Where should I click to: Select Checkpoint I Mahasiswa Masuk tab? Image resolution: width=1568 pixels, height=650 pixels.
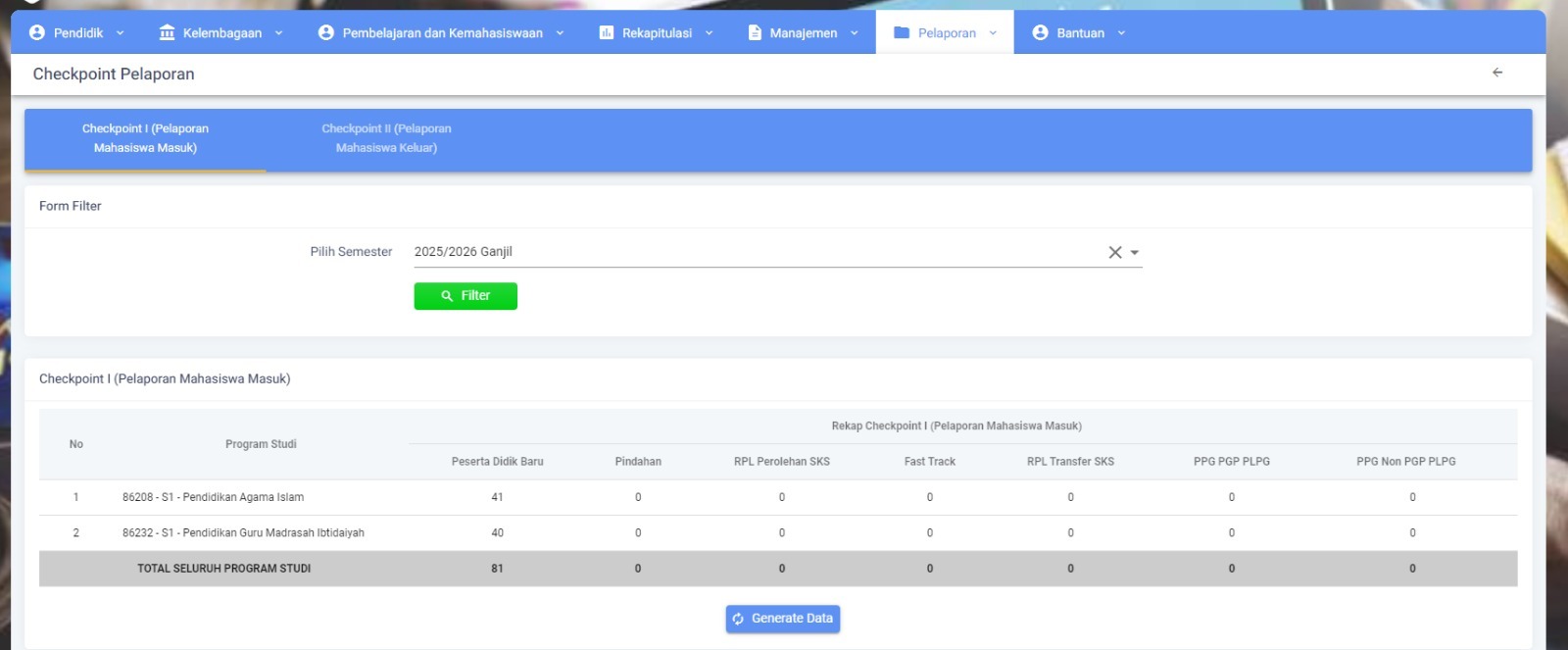(x=145, y=138)
